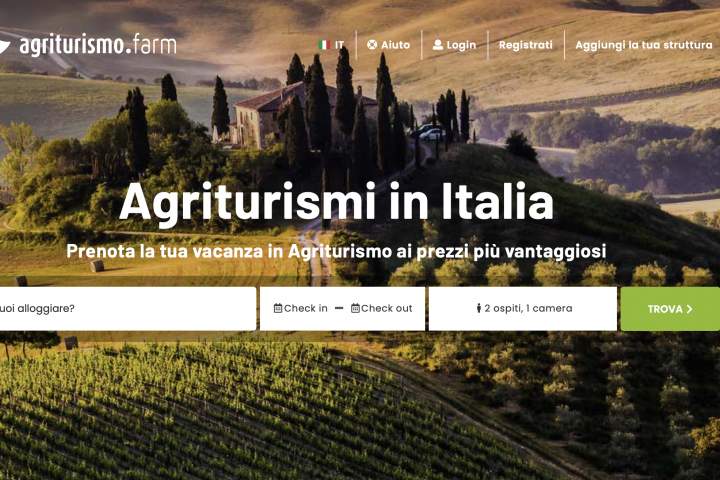Click the green TROVA search button

point(670,309)
